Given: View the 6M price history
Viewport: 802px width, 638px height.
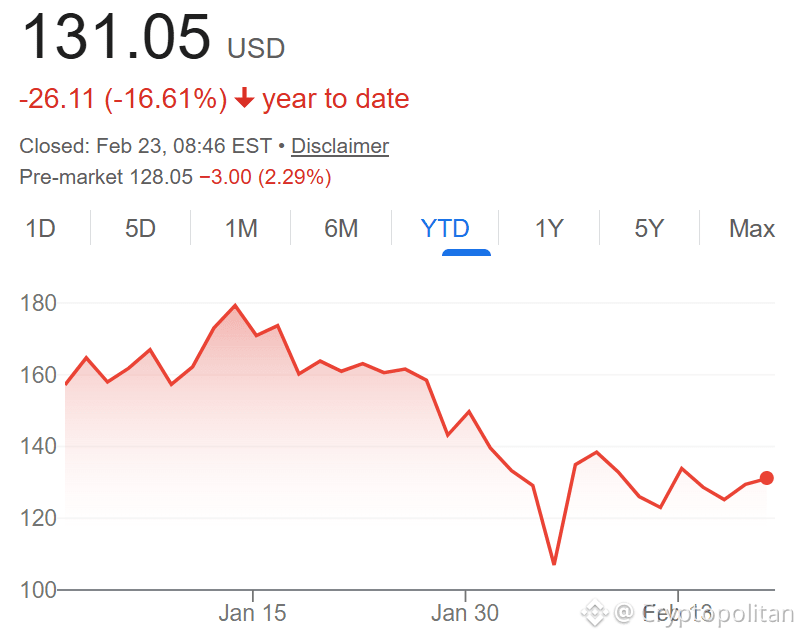Looking at the screenshot, I should (x=342, y=228).
